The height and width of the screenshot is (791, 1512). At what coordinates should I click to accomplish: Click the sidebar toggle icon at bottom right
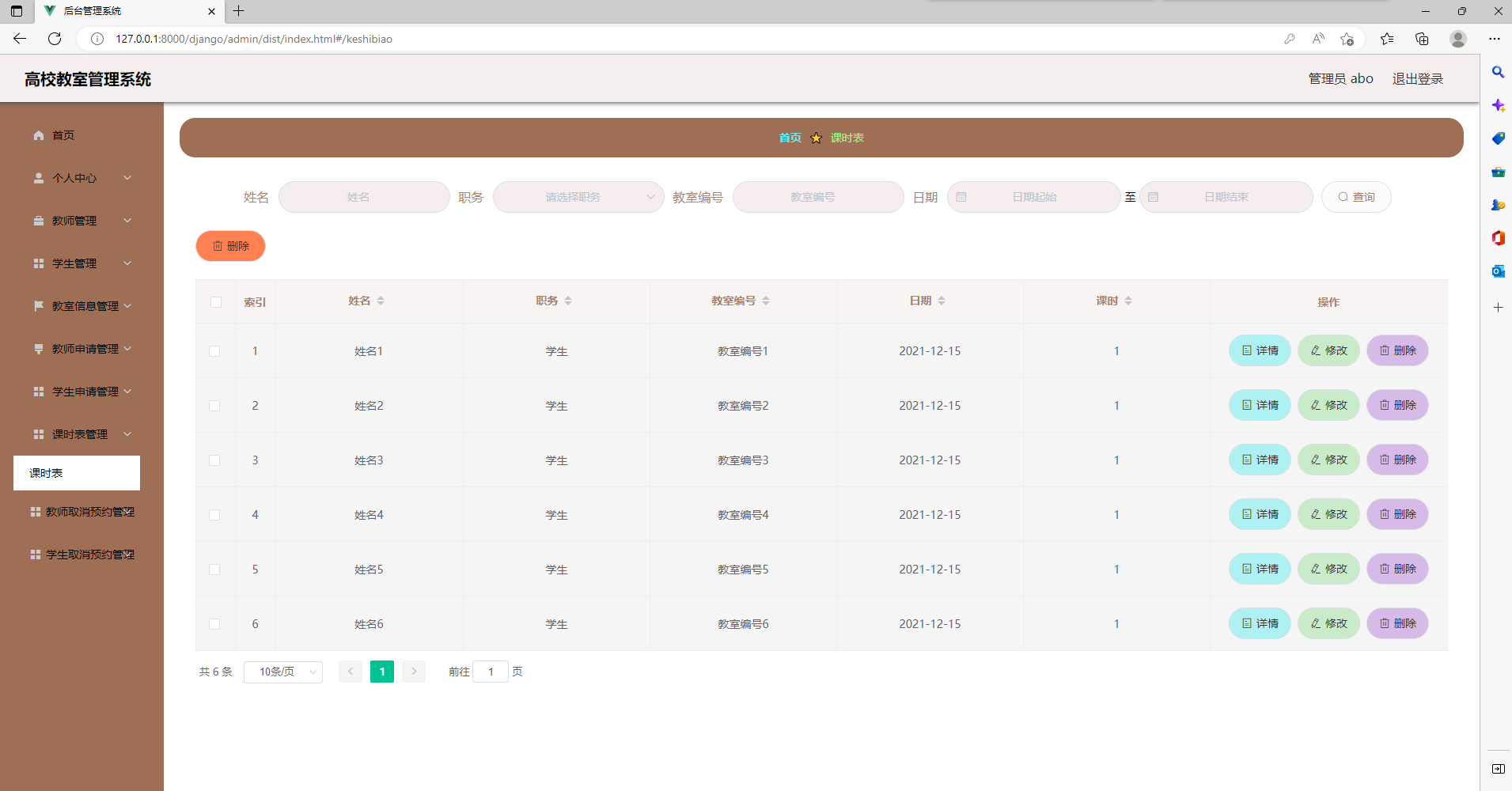1498,769
